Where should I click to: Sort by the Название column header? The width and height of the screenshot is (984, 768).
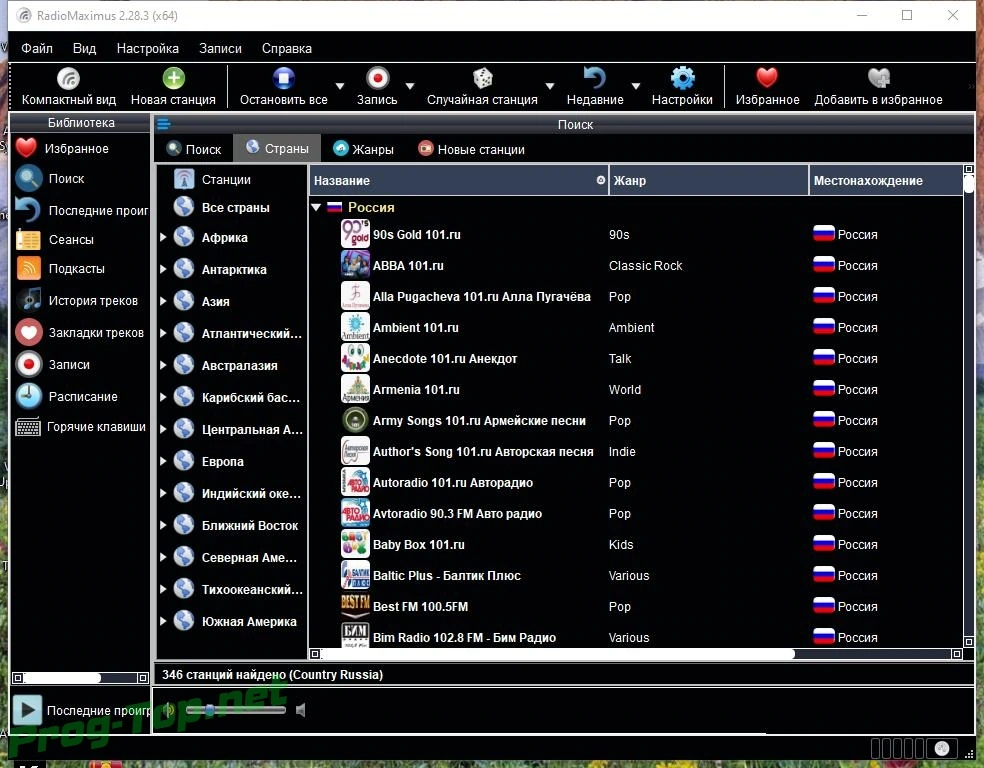pyautogui.click(x=459, y=181)
